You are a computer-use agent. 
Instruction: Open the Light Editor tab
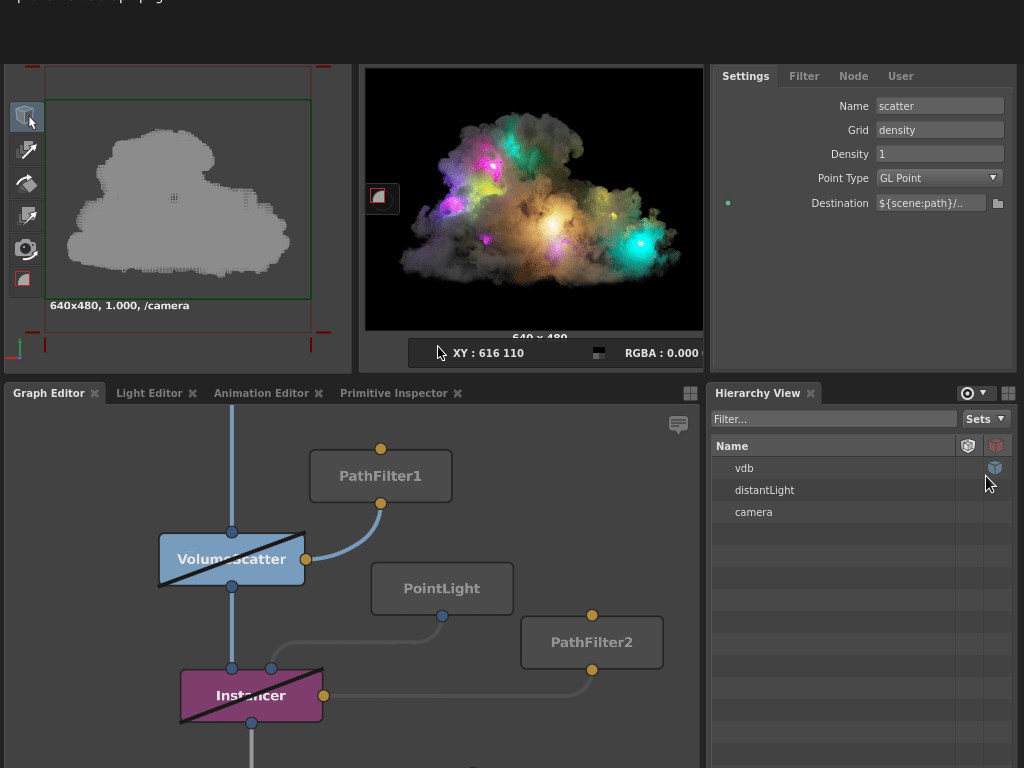[149, 393]
